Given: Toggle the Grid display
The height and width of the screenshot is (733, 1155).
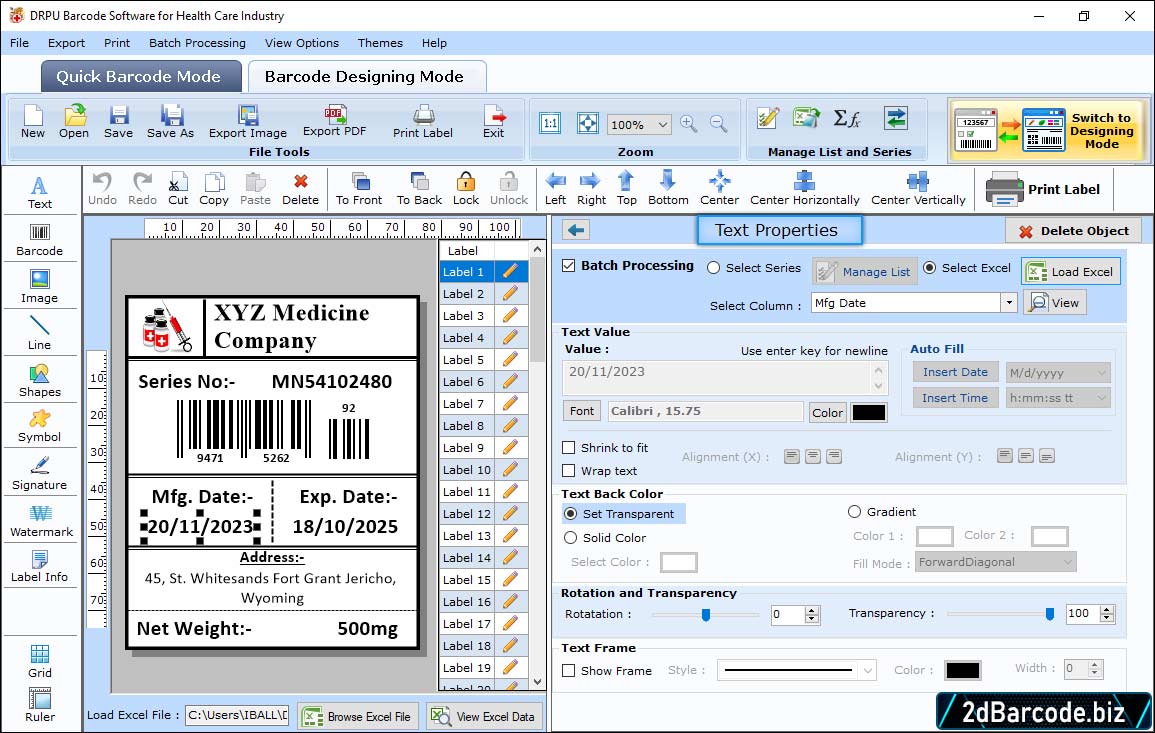Looking at the screenshot, I should [x=40, y=661].
